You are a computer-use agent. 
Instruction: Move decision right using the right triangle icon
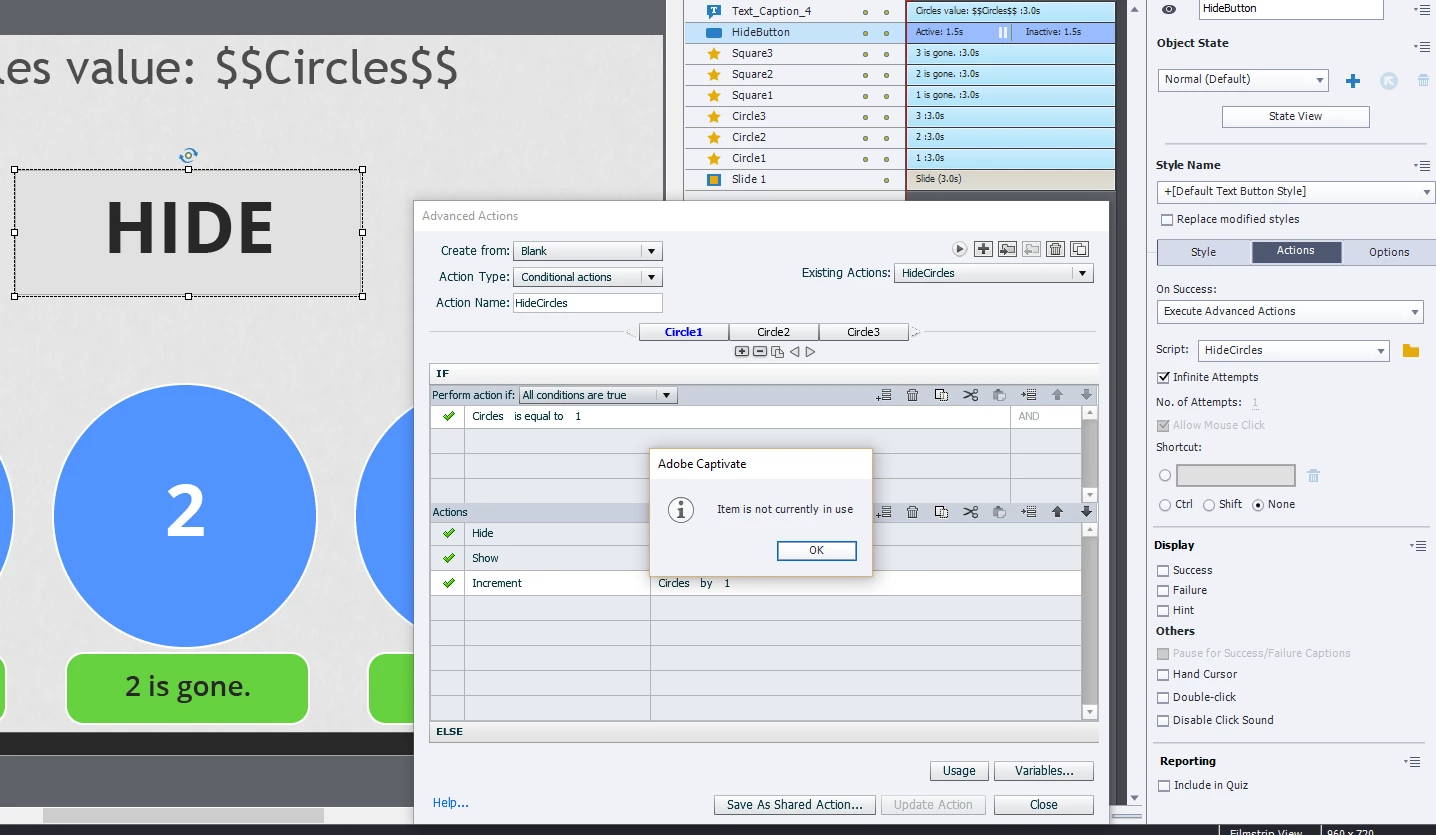[x=810, y=351]
